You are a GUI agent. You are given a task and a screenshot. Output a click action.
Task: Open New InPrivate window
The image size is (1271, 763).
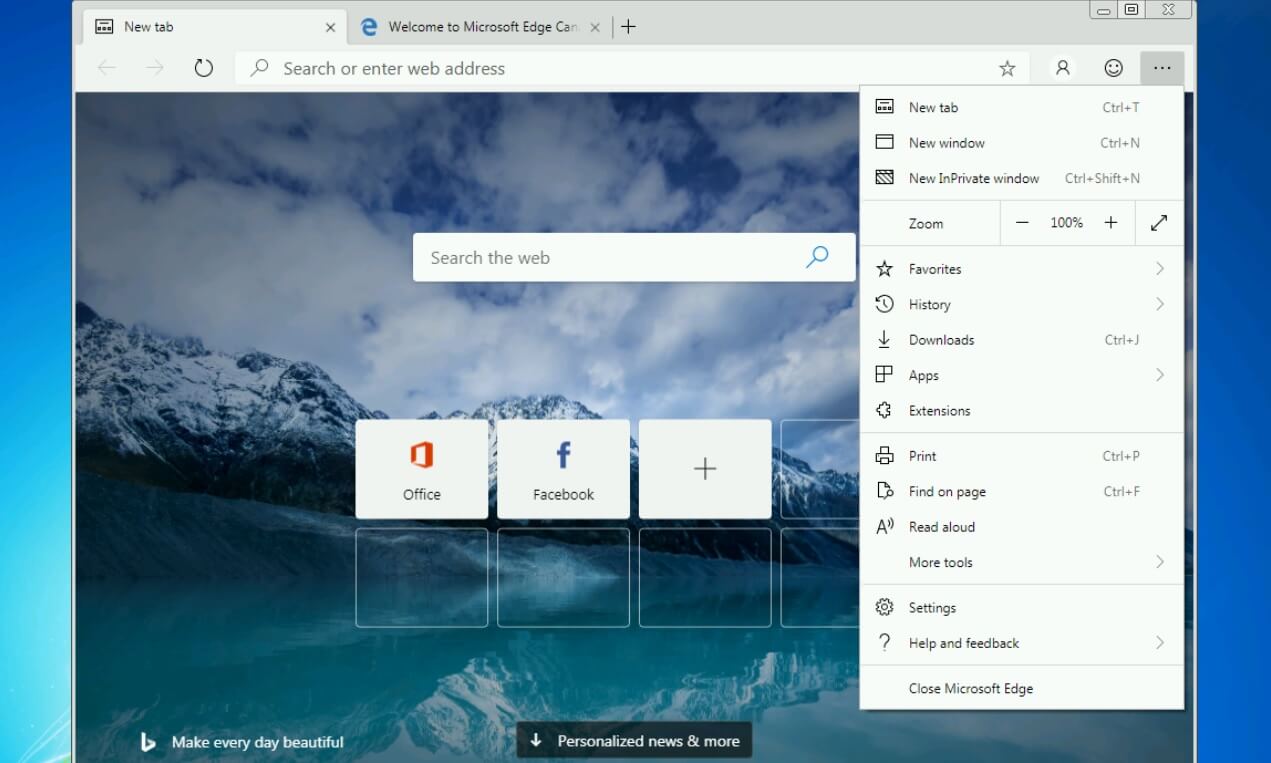971,178
